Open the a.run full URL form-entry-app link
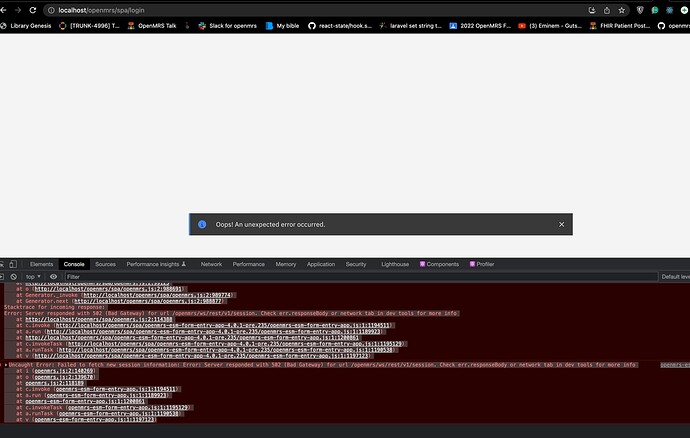The width and height of the screenshot is (690, 438). coord(213,331)
